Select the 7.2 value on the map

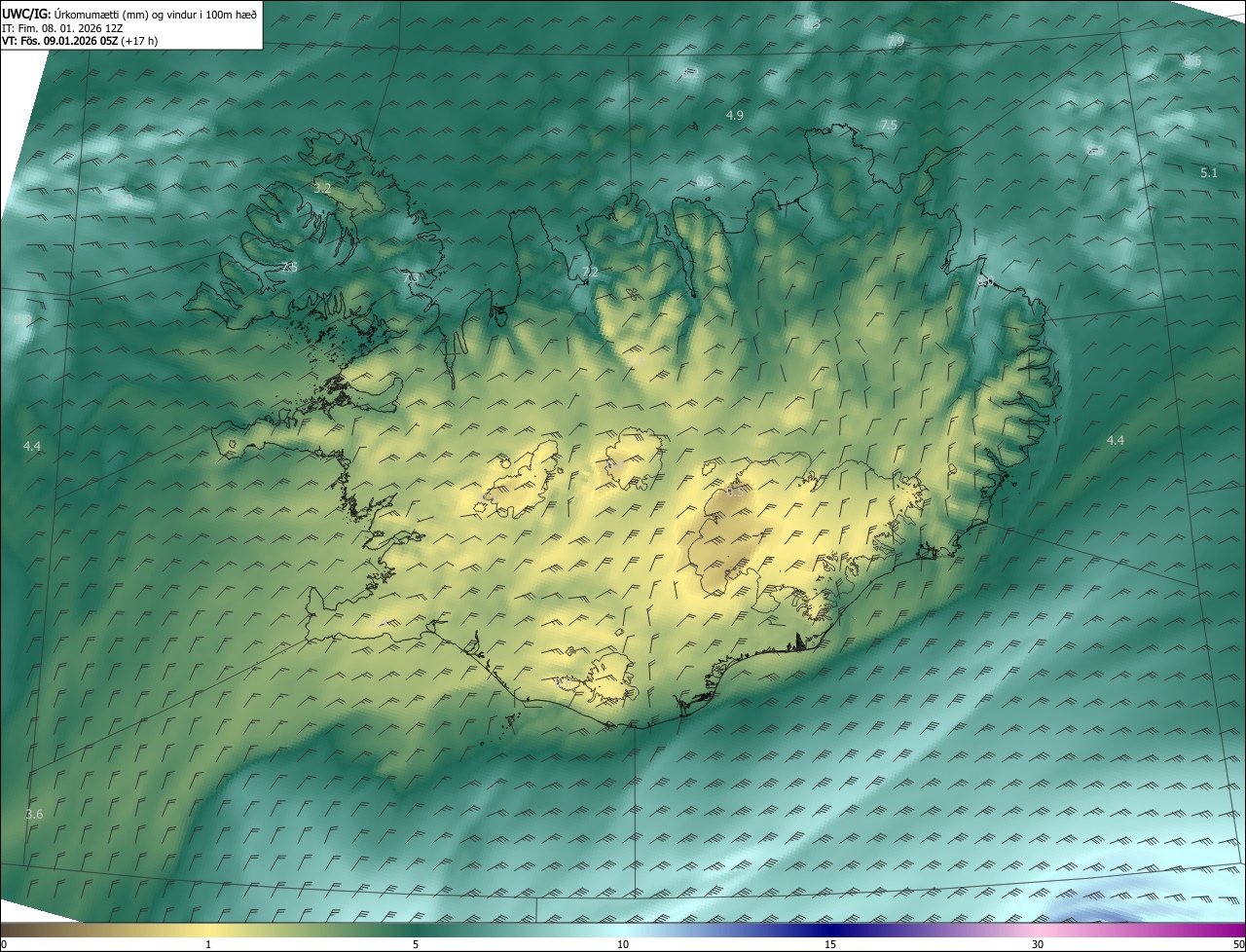coord(589,273)
